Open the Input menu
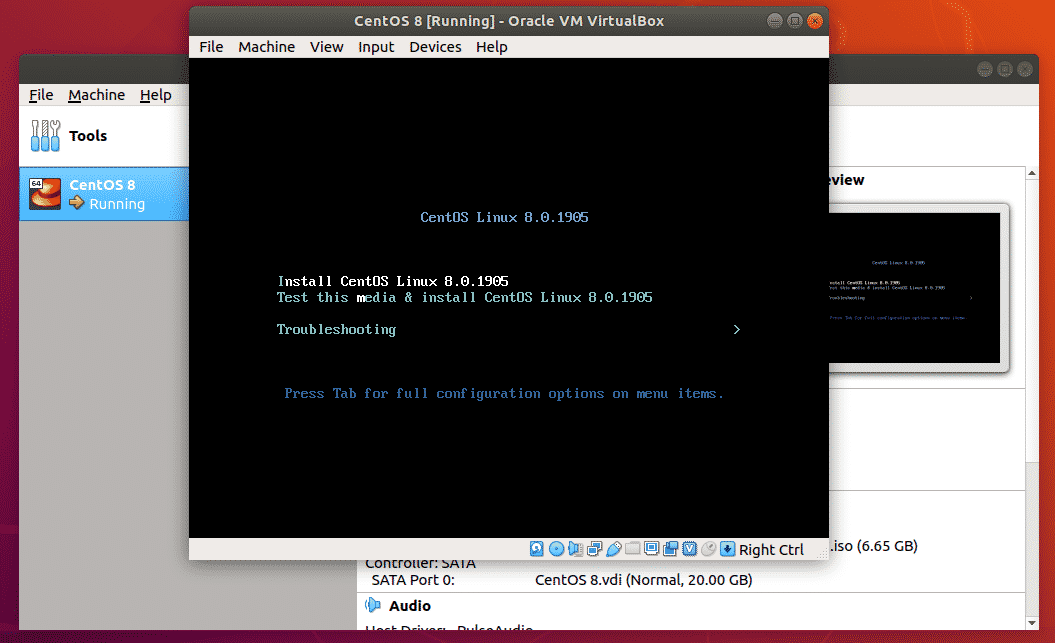This screenshot has width=1055, height=643. (x=376, y=46)
